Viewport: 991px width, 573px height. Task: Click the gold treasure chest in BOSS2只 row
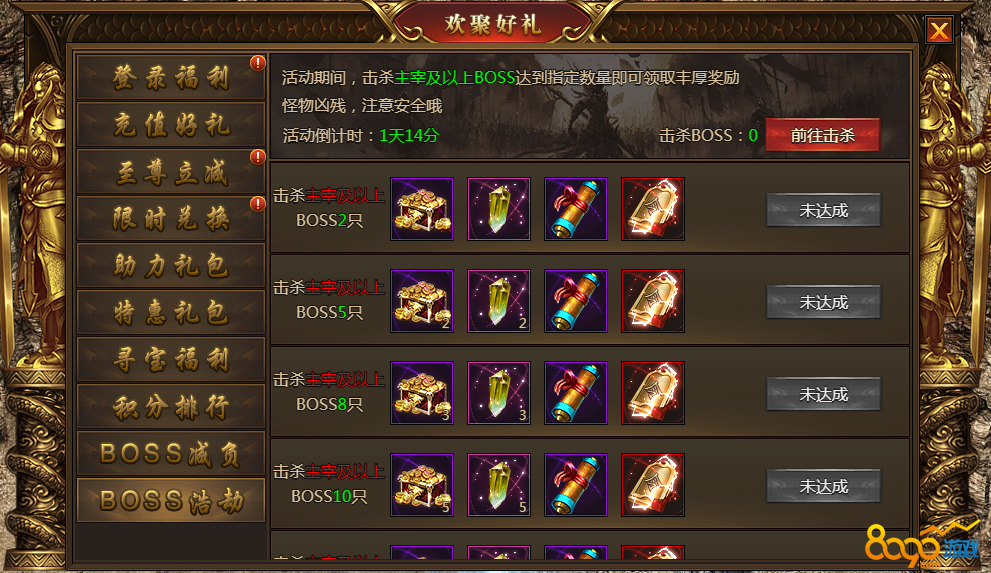(422, 209)
